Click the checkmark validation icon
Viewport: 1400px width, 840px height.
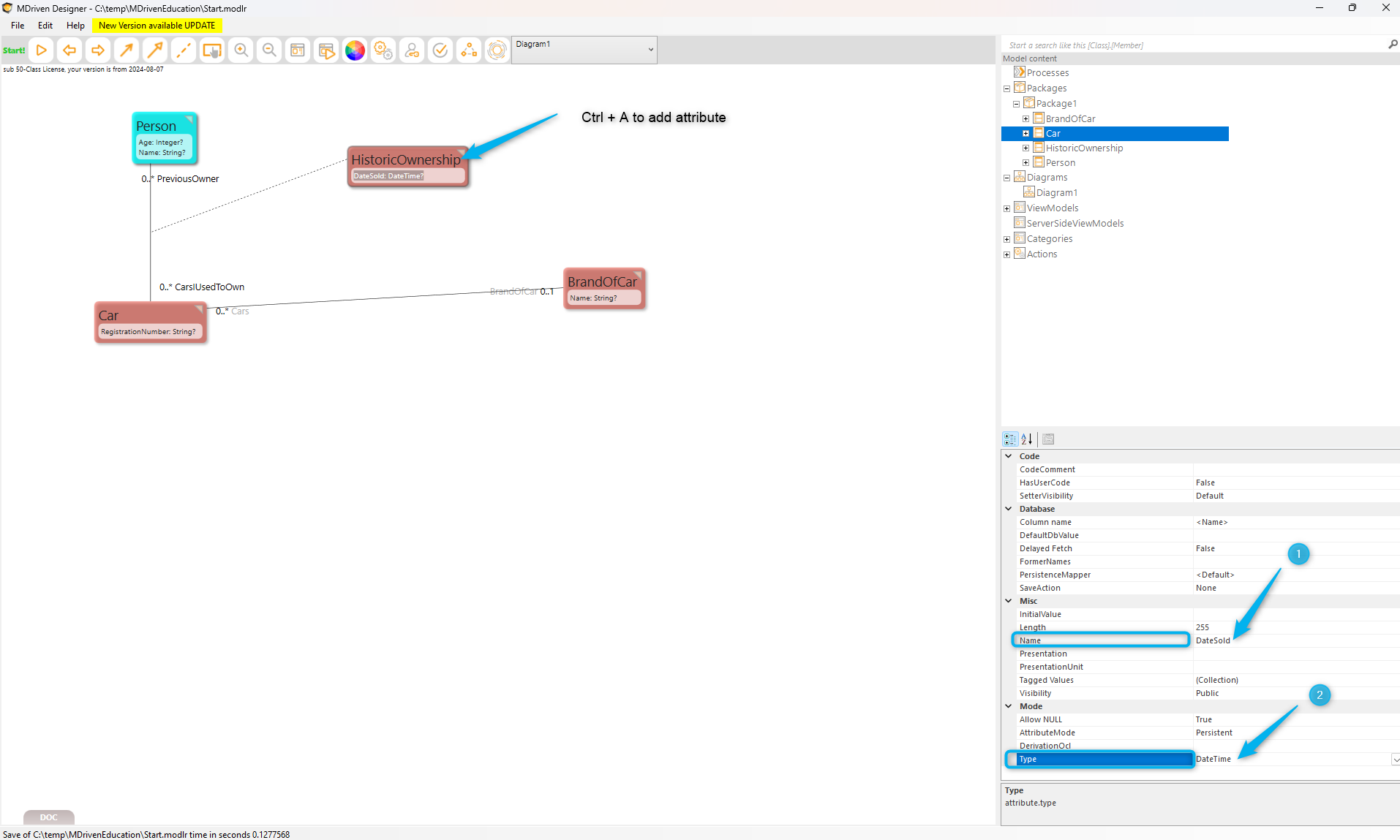(440, 50)
